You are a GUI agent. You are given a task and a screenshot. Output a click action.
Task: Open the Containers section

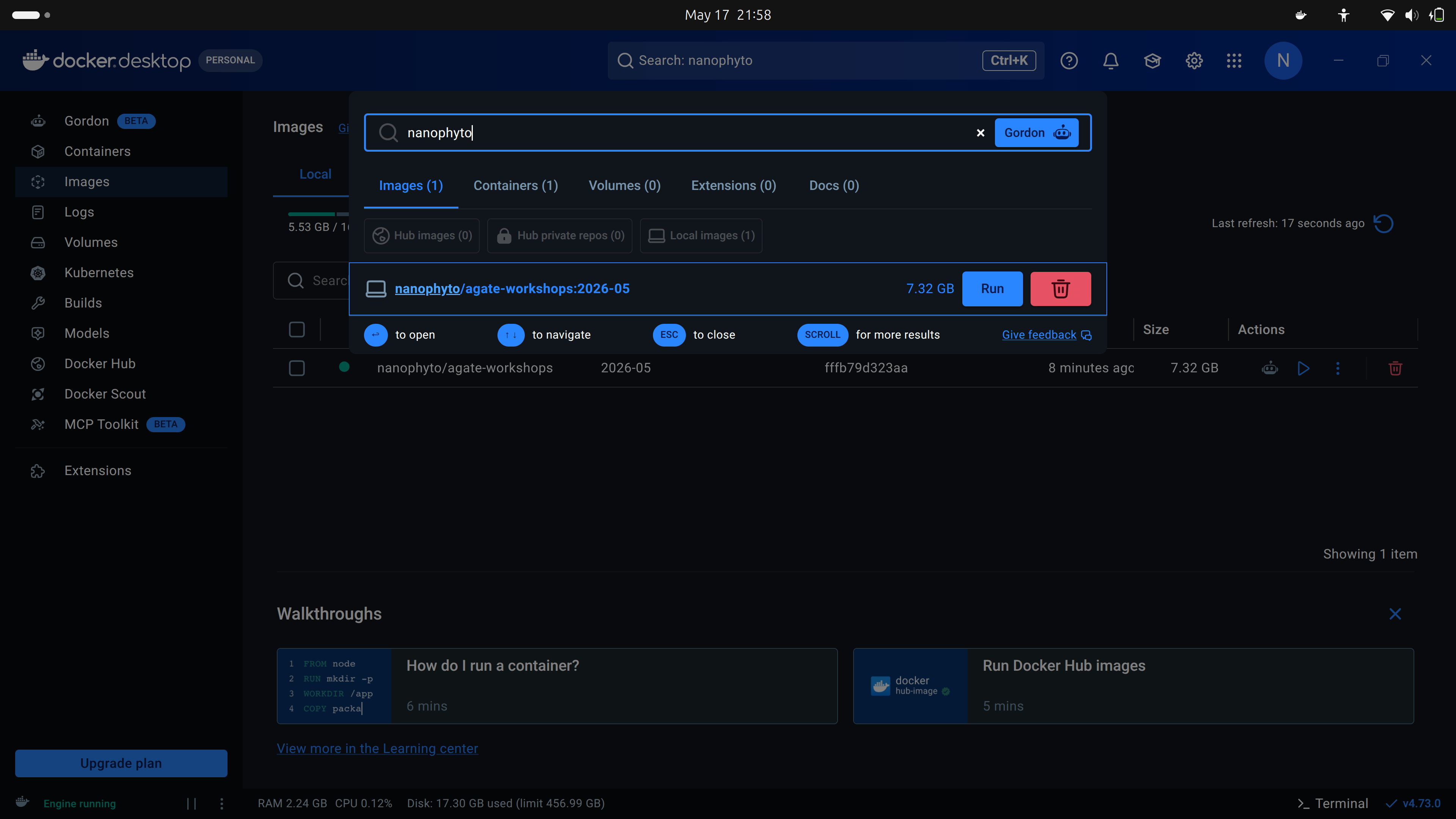[x=121, y=152]
